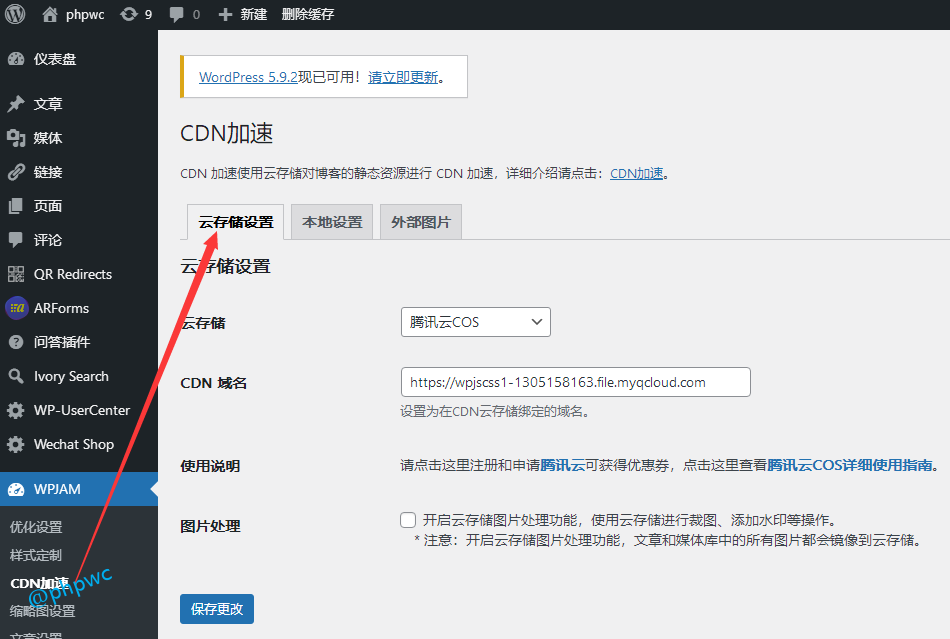The width and height of the screenshot is (950, 639).
Task: Switch to the 外部图片 tab
Action: coord(421,222)
